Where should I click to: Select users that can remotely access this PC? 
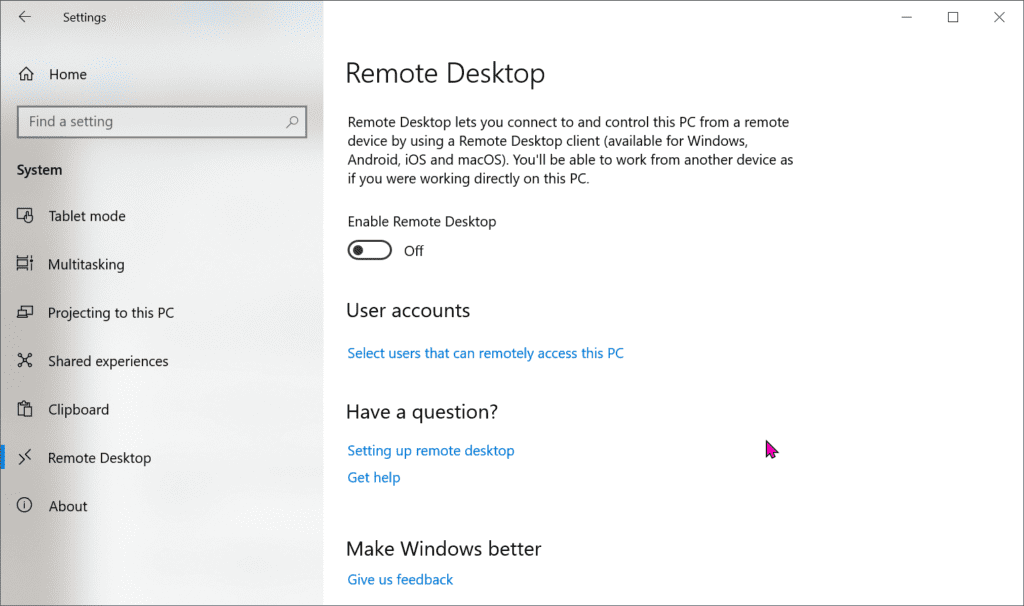pyautogui.click(x=486, y=353)
